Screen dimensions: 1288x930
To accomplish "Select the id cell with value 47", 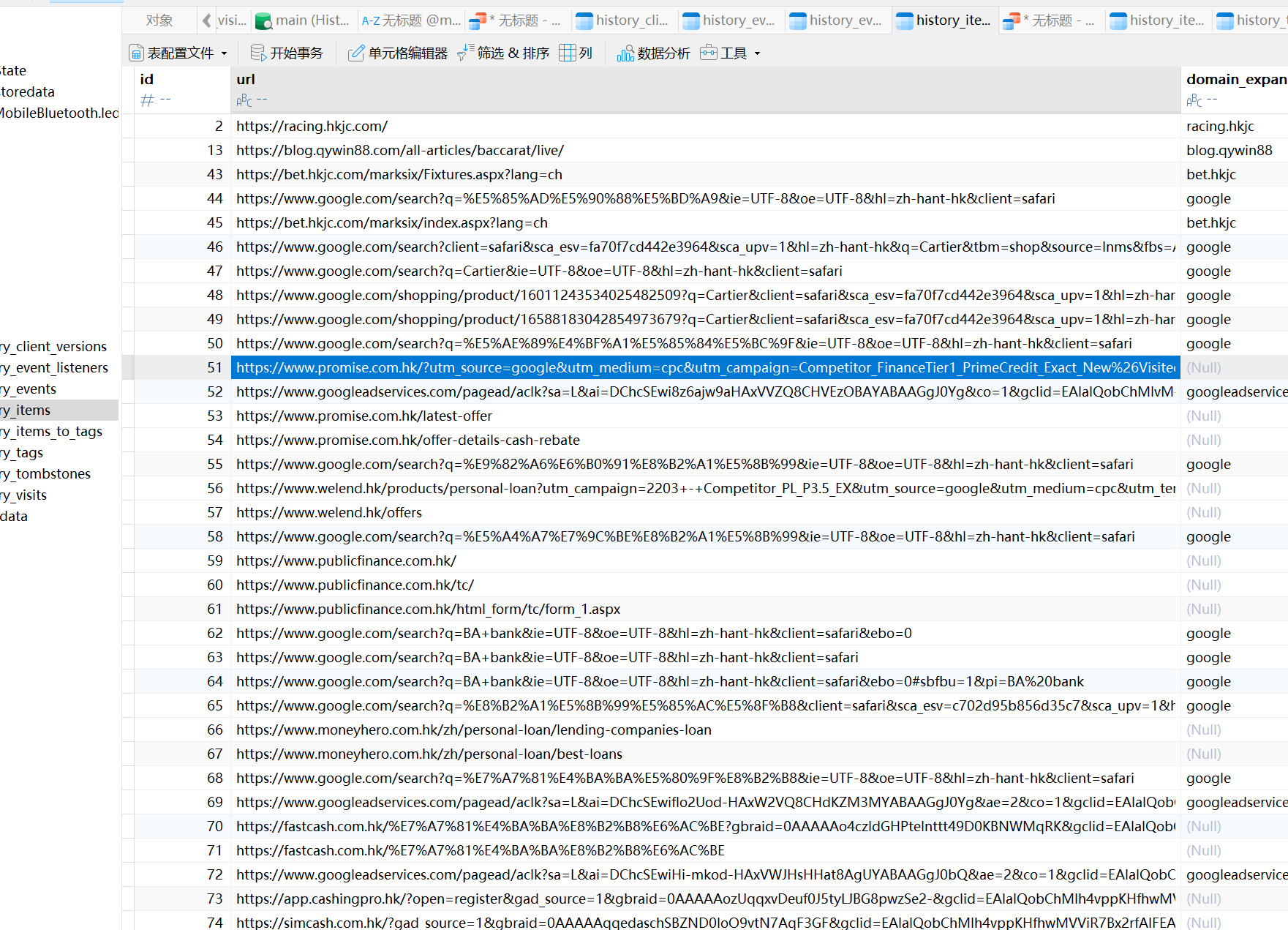I will click(x=182, y=271).
